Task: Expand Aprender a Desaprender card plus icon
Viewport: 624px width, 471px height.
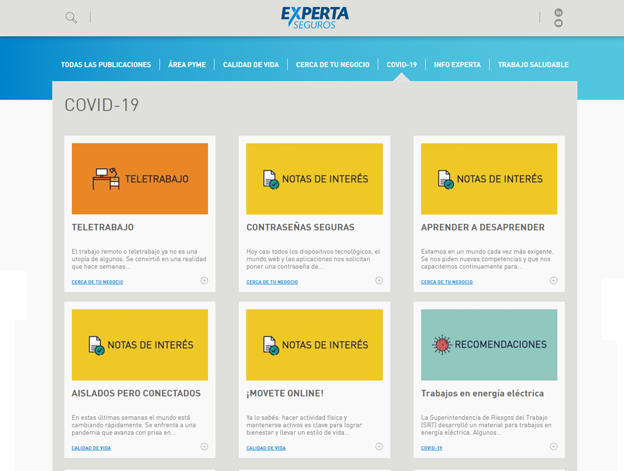Action: click(x=554, y=280)
